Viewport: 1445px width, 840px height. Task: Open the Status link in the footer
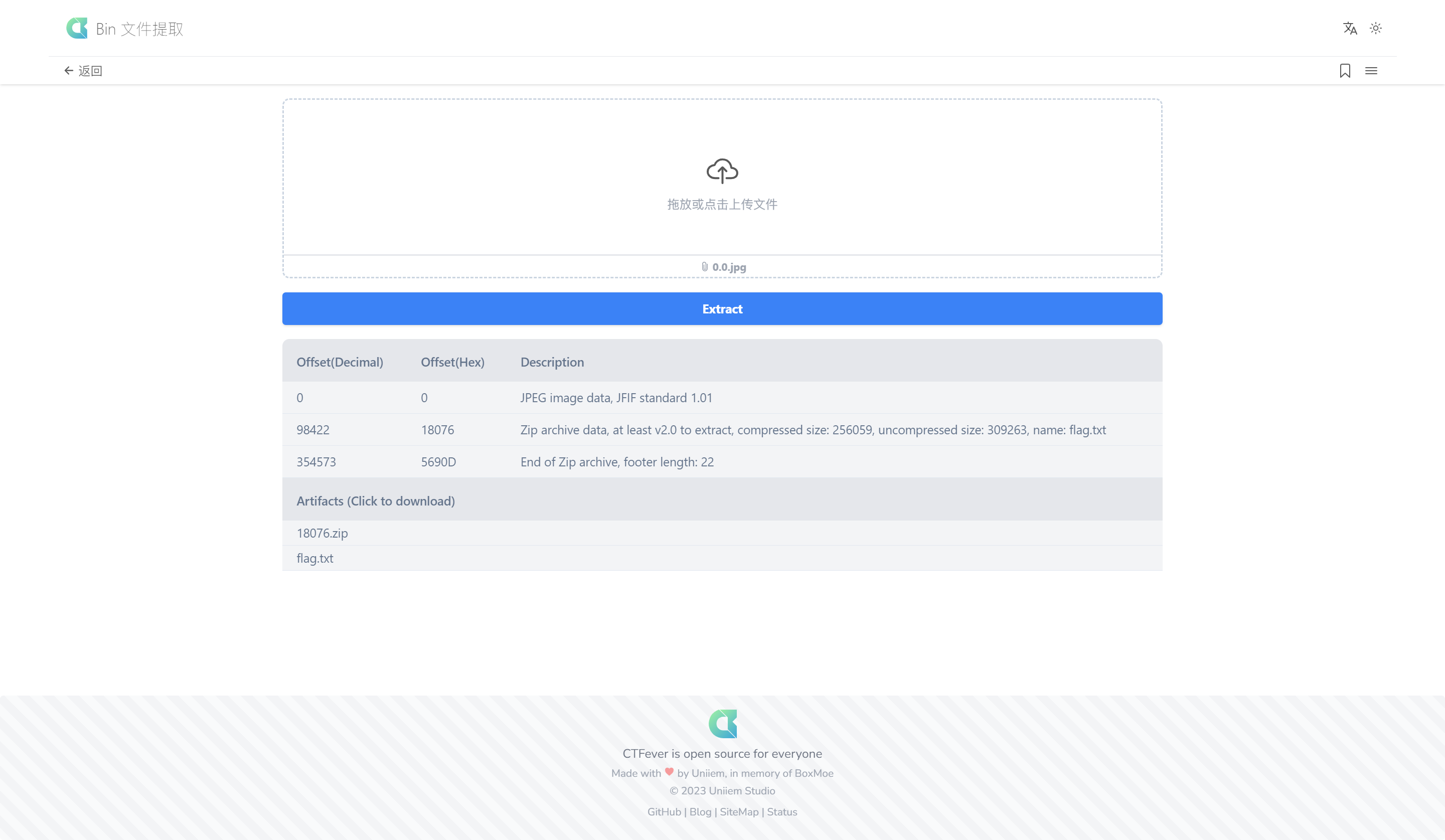tap(781, 811)
